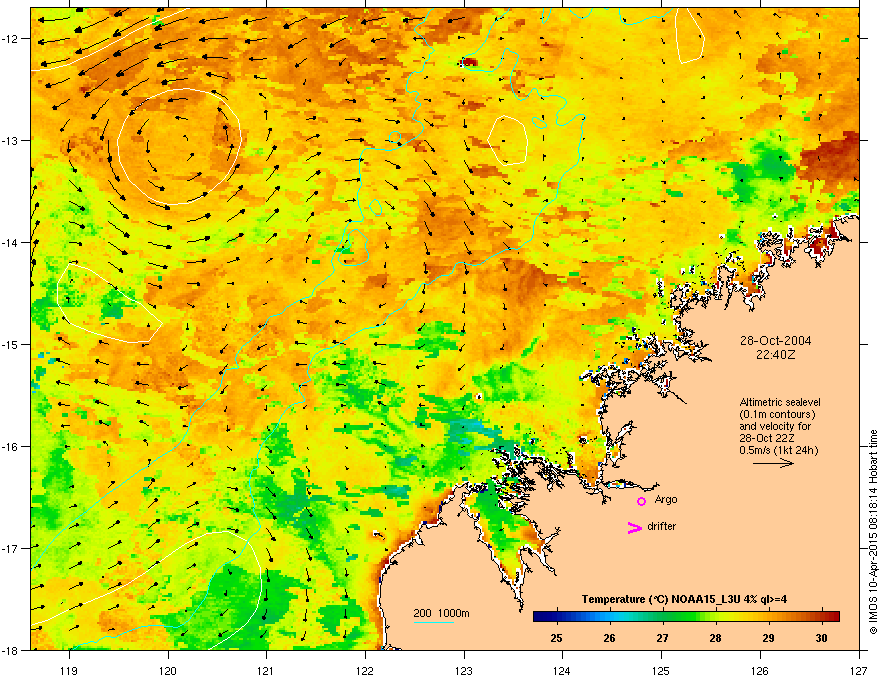Click the magenta Argo circle legend marker
Screen dimensions: 880x680
[x=641, y=501]
